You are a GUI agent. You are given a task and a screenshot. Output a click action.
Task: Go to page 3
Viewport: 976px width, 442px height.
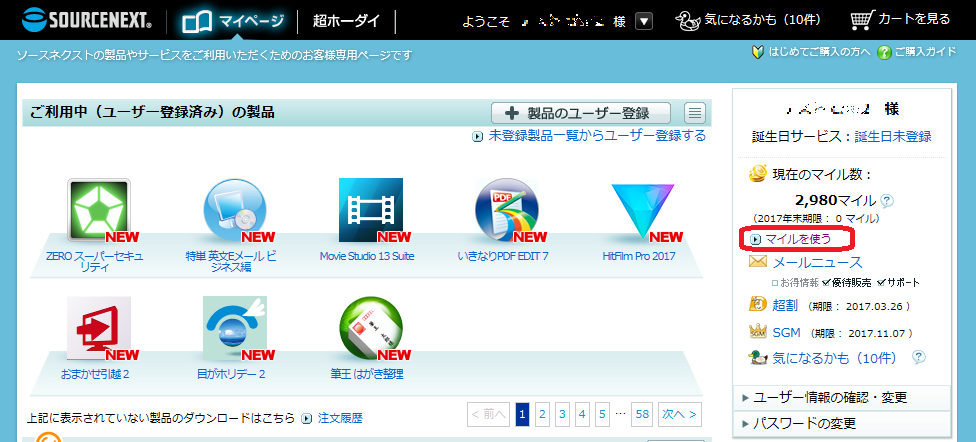click(x=563, y=414)
